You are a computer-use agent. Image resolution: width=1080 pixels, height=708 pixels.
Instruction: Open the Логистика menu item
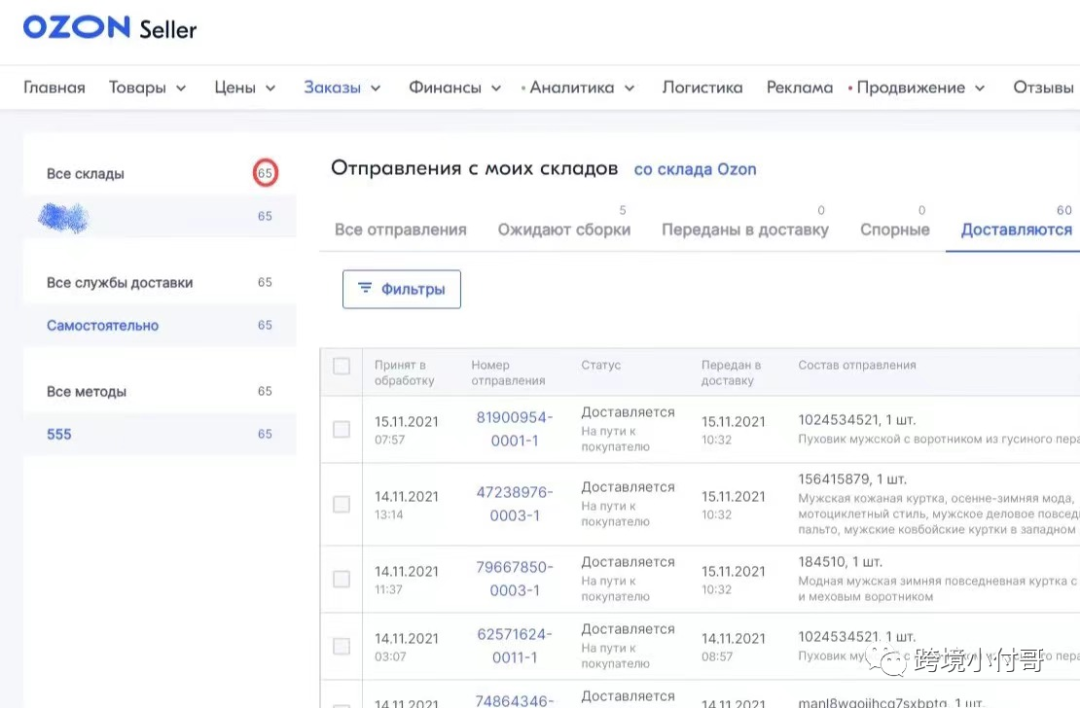pos(702,88)
